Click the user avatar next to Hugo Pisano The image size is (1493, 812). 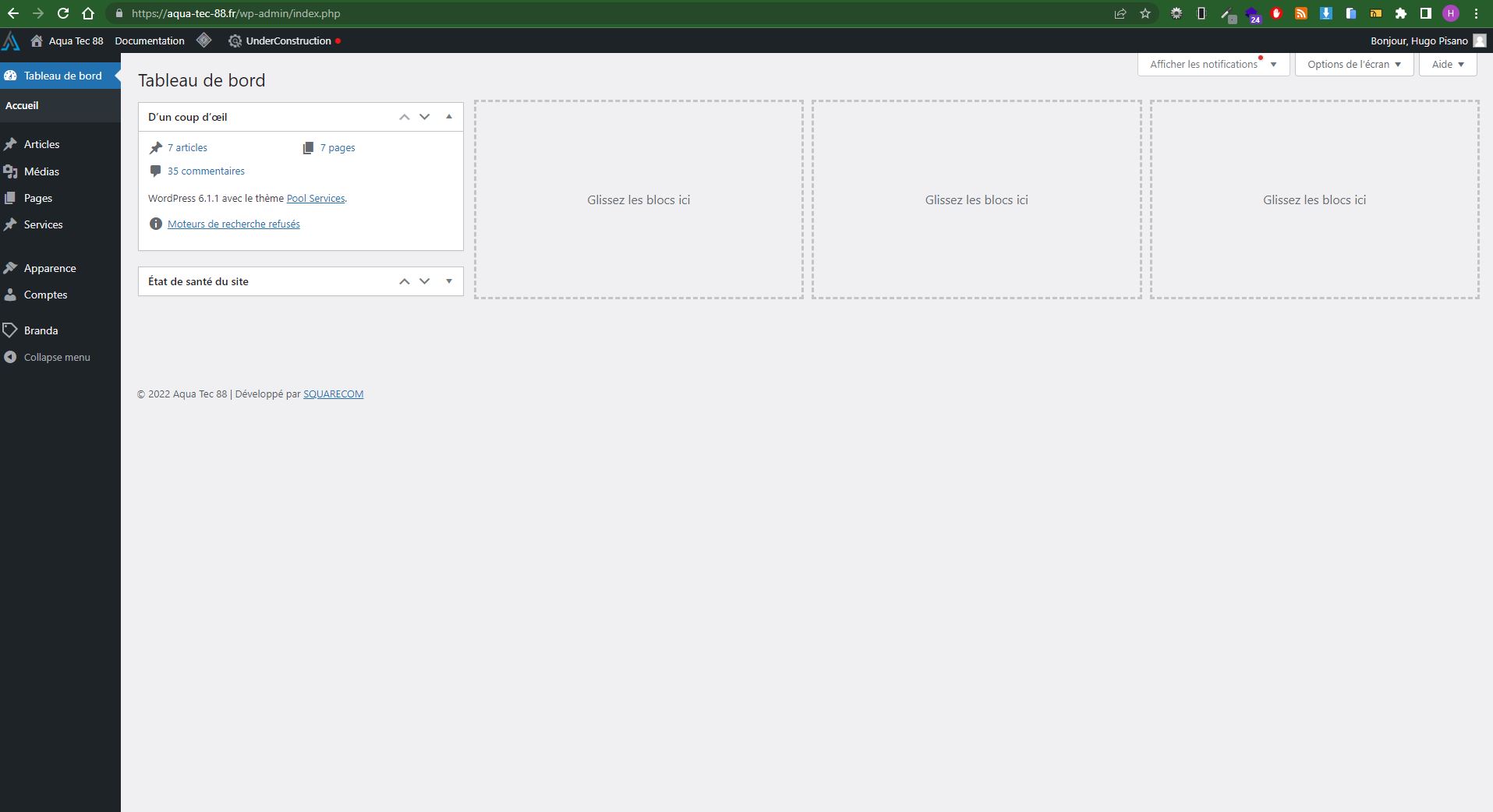(x=1479, y=41)
